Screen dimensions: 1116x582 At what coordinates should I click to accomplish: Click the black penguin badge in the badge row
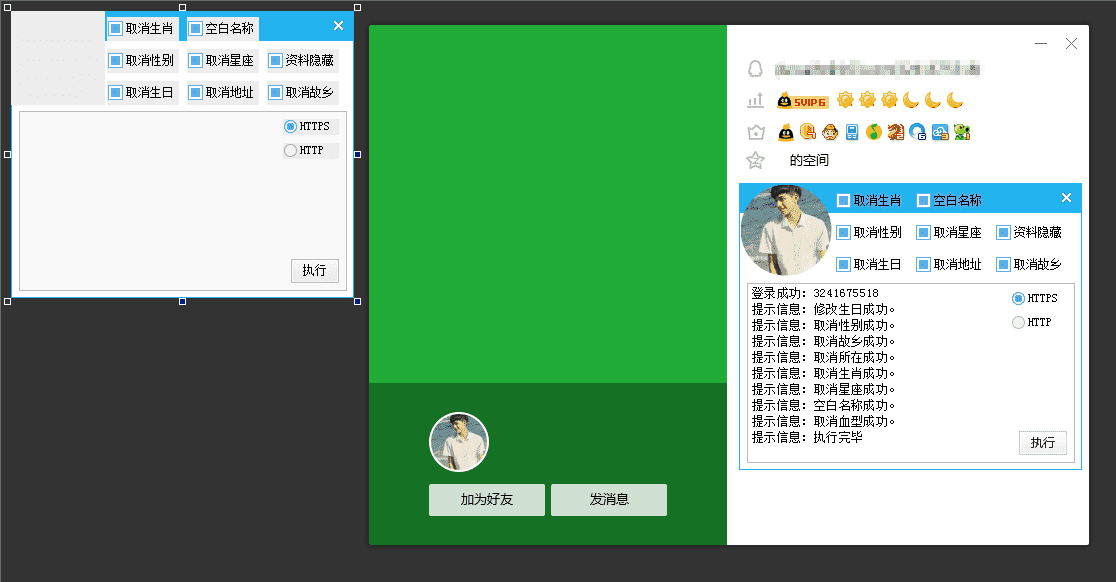point(786,132)
